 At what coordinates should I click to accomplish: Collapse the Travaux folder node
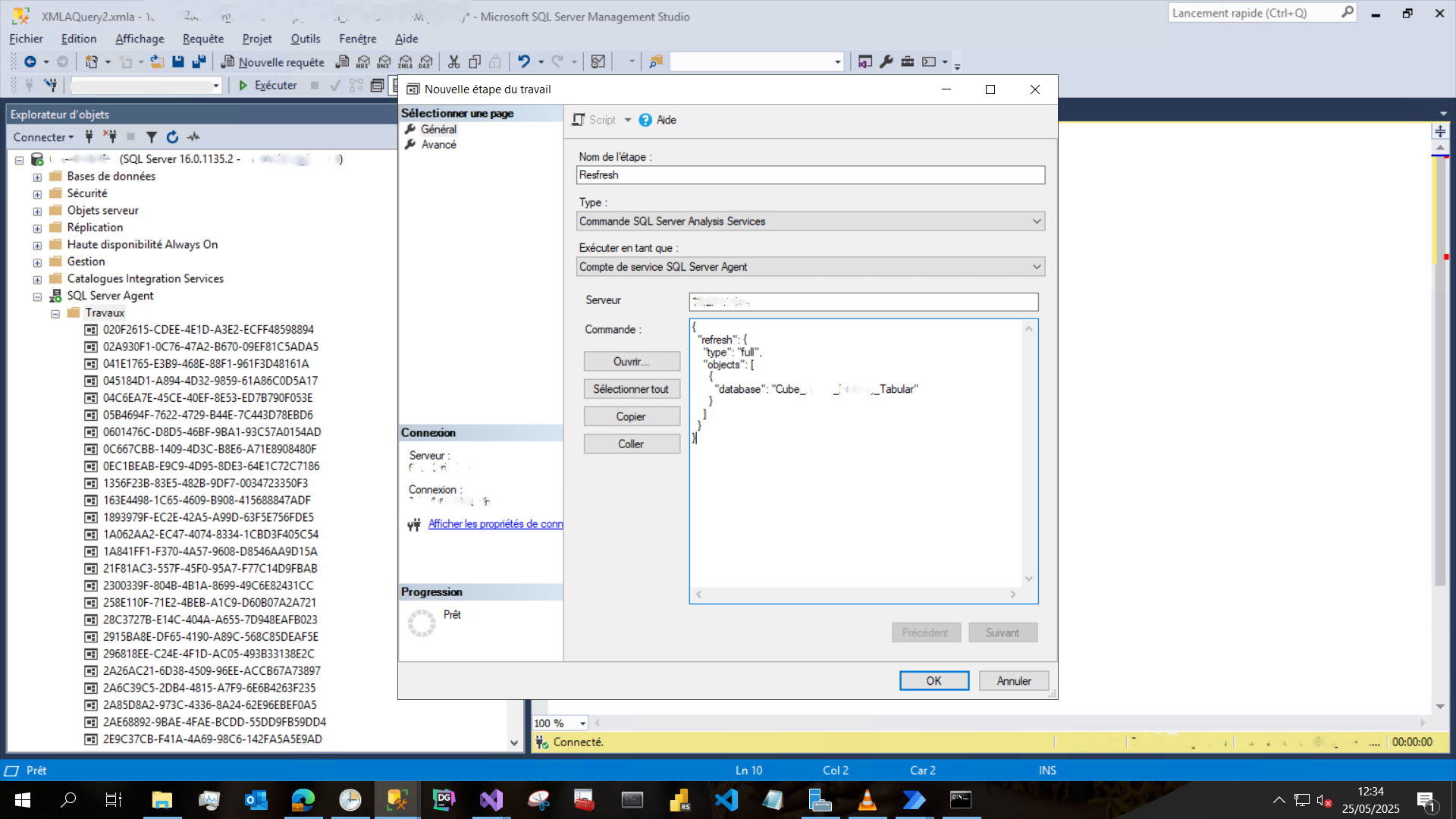[55, 313]
